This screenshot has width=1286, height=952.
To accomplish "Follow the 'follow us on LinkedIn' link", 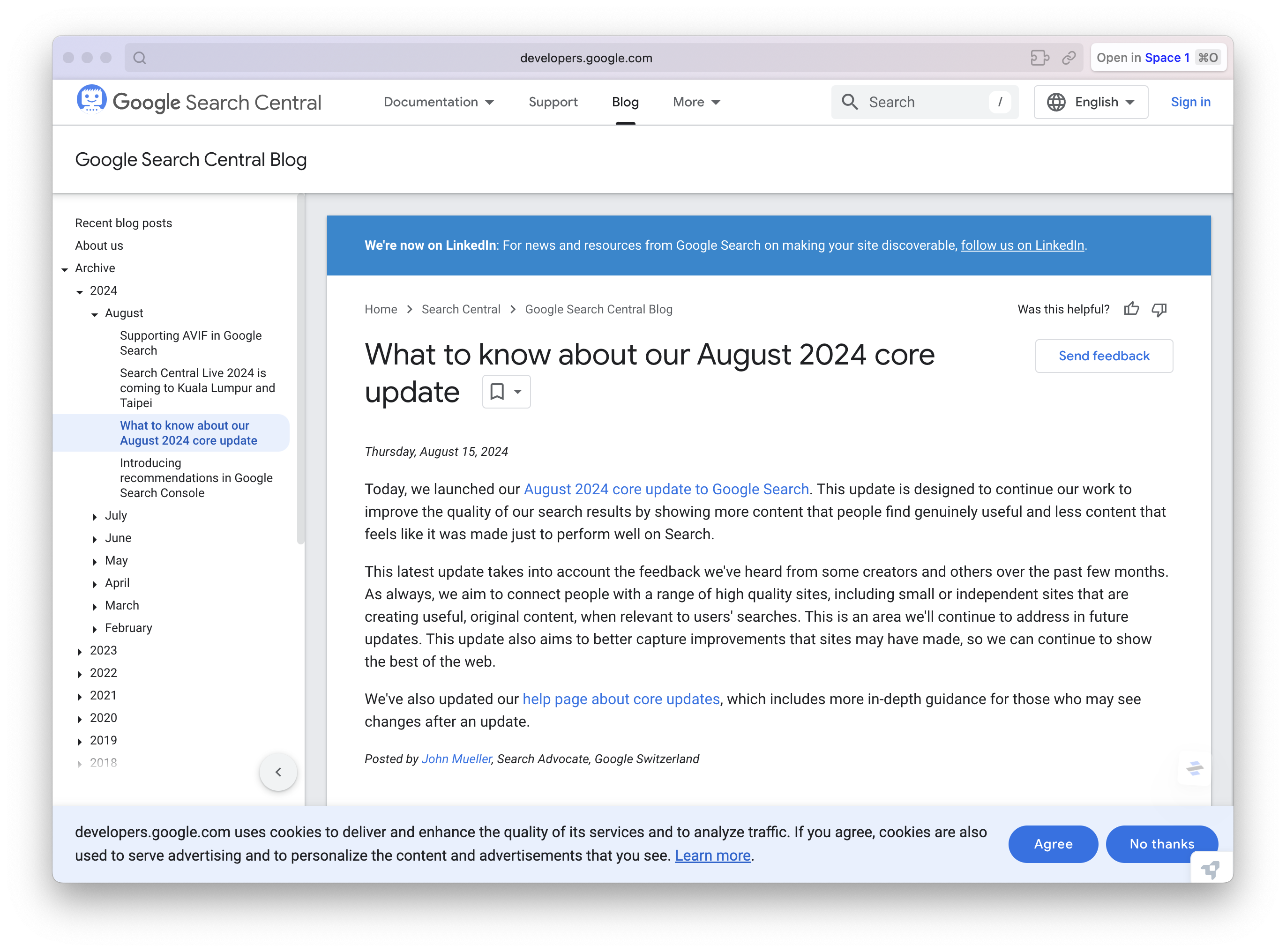I will (1022, 245).
